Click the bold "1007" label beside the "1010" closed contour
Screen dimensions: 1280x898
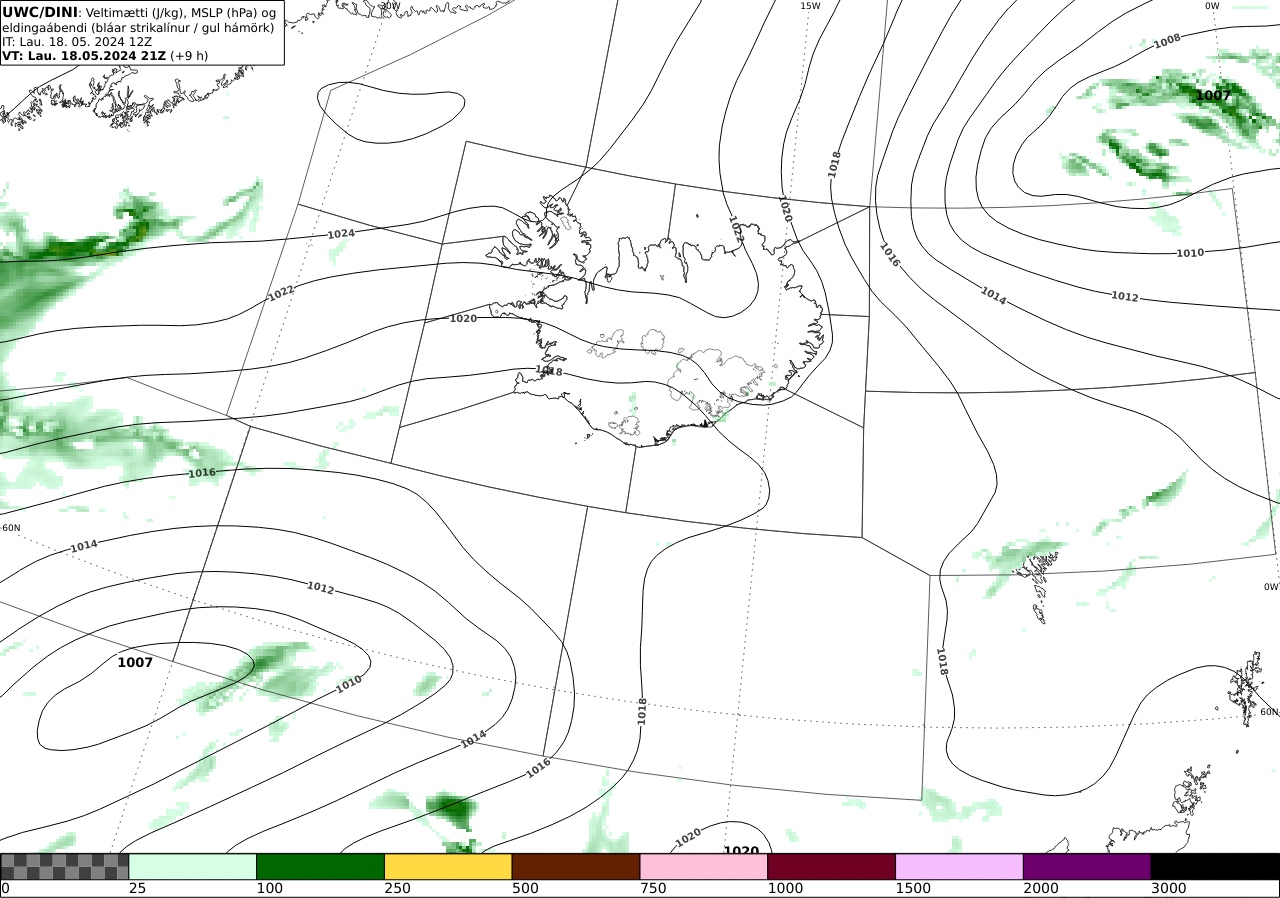tap(135, 662)
